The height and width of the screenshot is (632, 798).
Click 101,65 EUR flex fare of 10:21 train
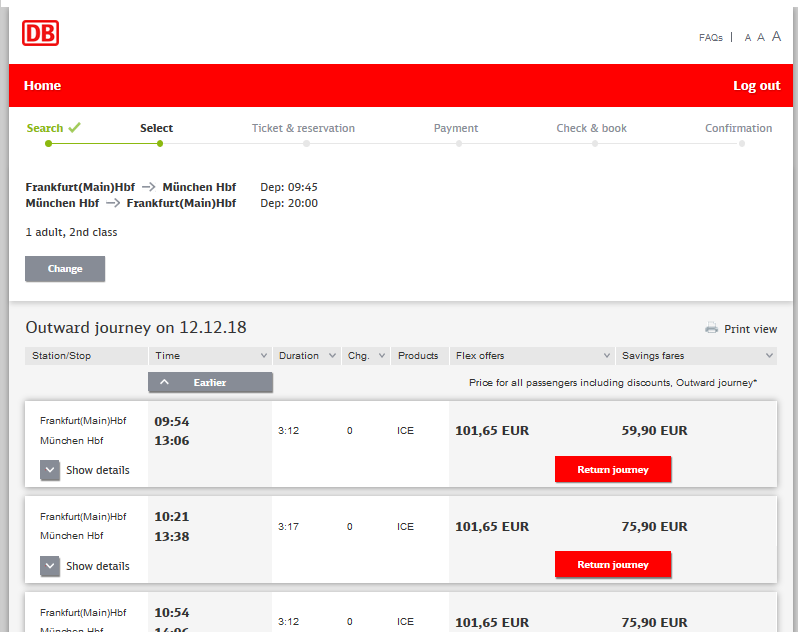[492, 526]
